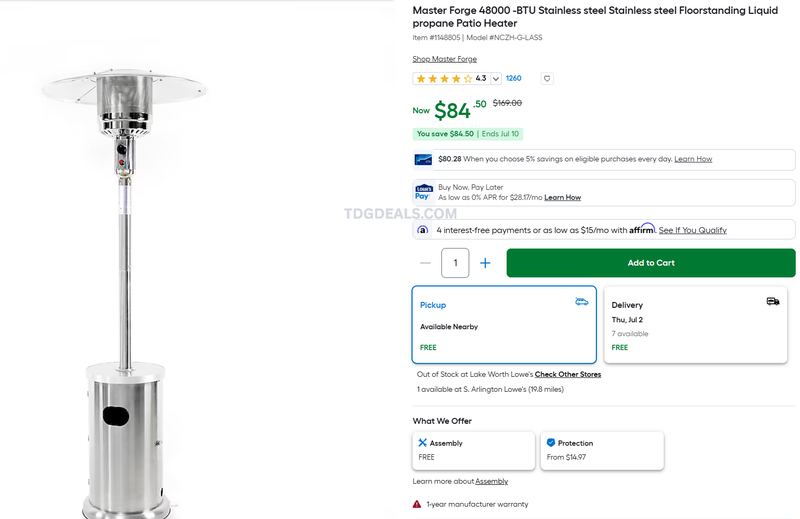Click the 7 available delivery text
Viewport: 800px width, 519px height.
[630, 334]
